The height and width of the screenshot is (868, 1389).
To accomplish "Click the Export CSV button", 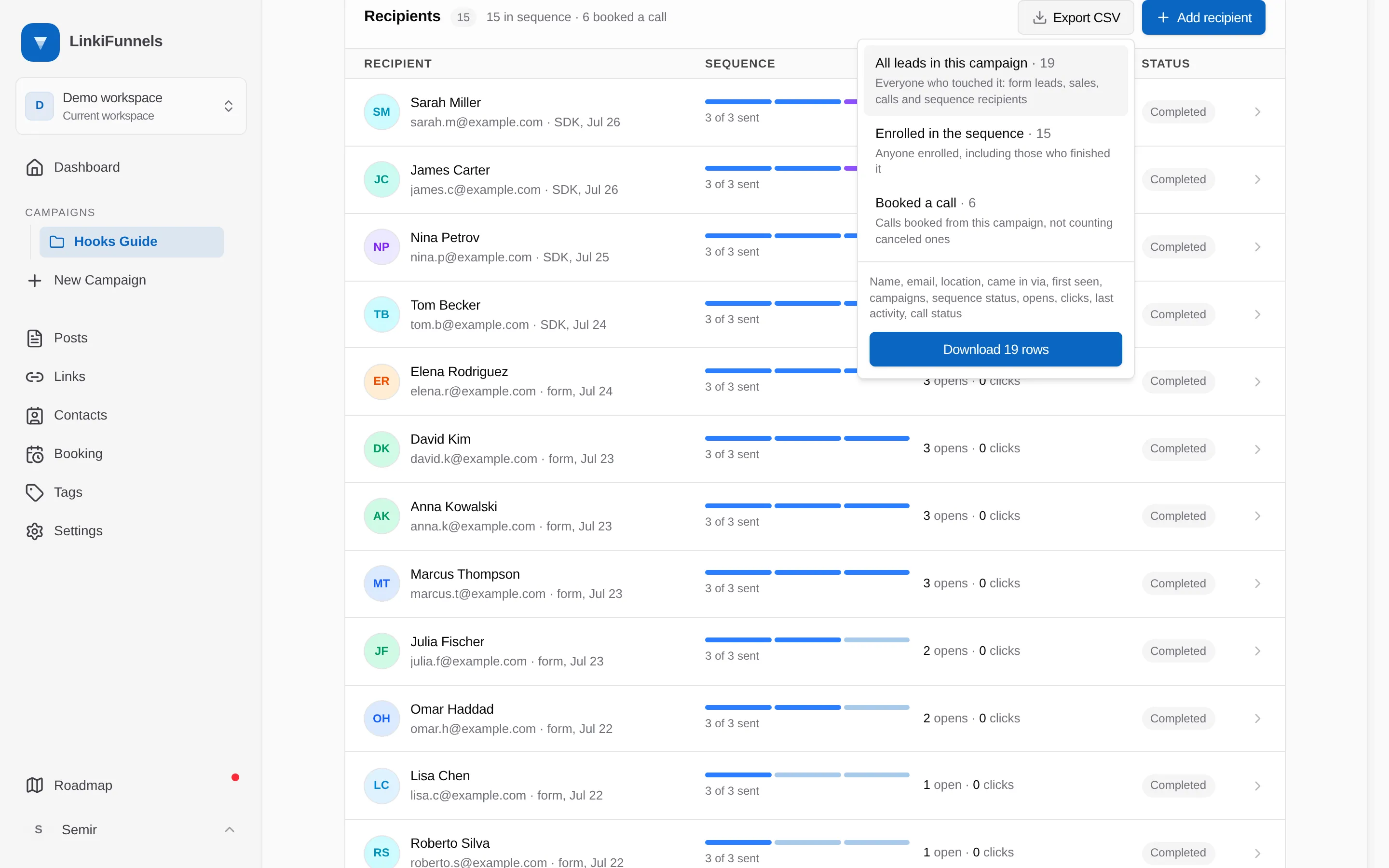I will click(x=1076, y=18).
